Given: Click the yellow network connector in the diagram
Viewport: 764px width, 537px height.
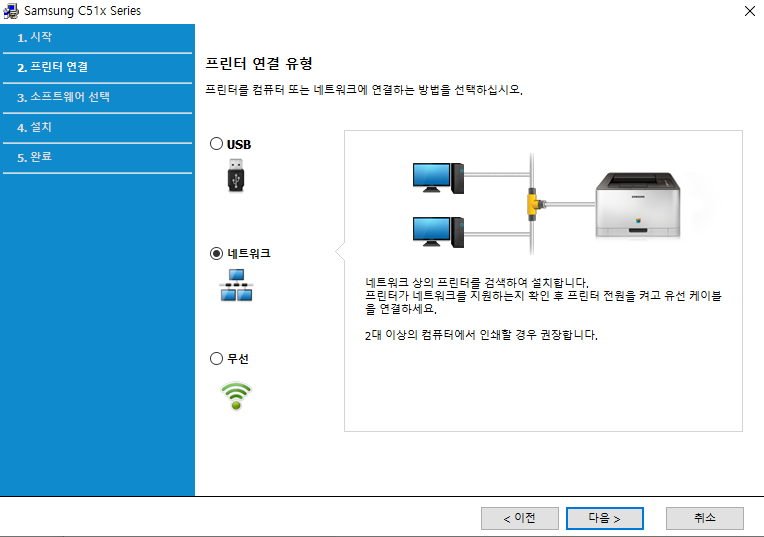Looking at the screenshot, I should click(x=534, y=205).
